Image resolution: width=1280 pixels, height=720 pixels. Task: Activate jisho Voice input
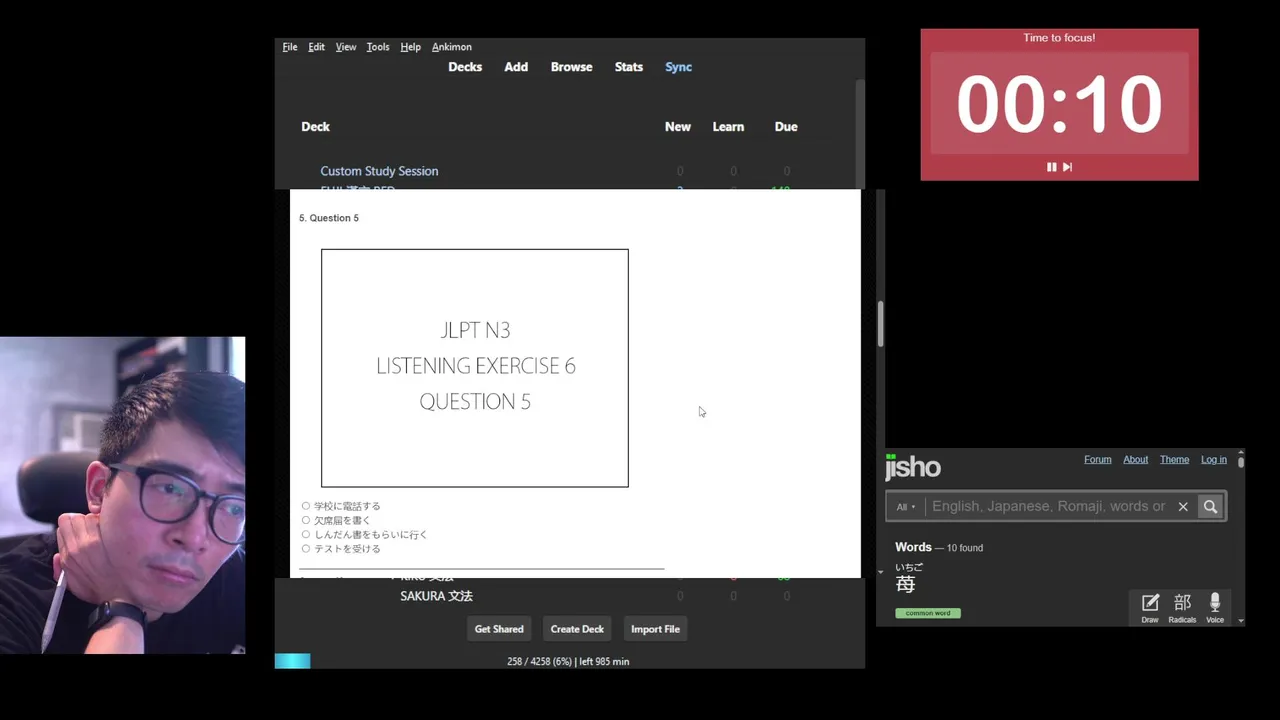coord(1215,607)
